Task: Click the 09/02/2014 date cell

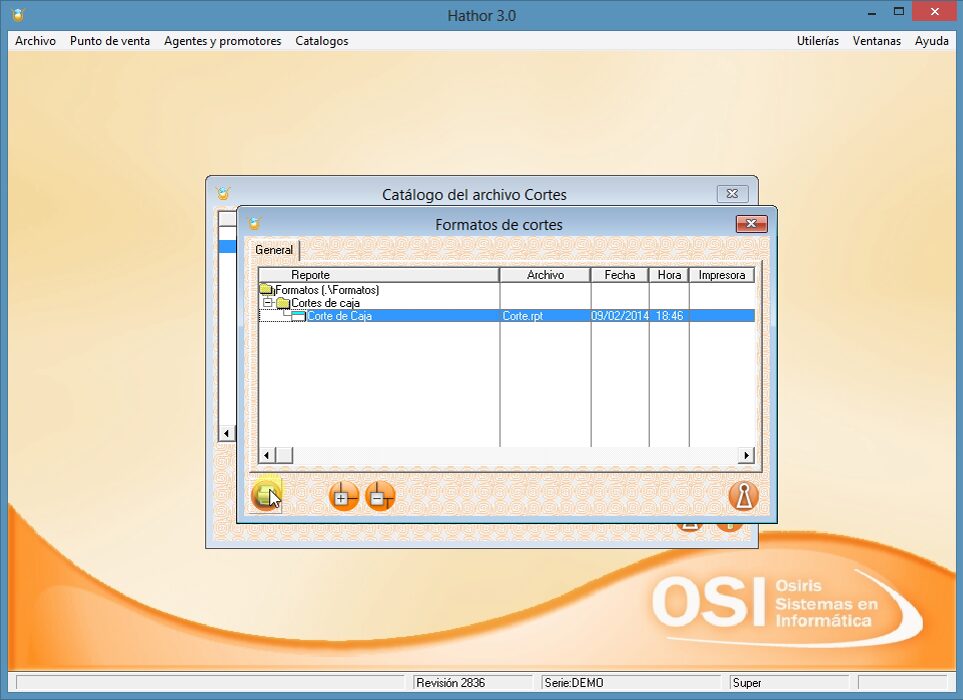Action: [620, 316]
